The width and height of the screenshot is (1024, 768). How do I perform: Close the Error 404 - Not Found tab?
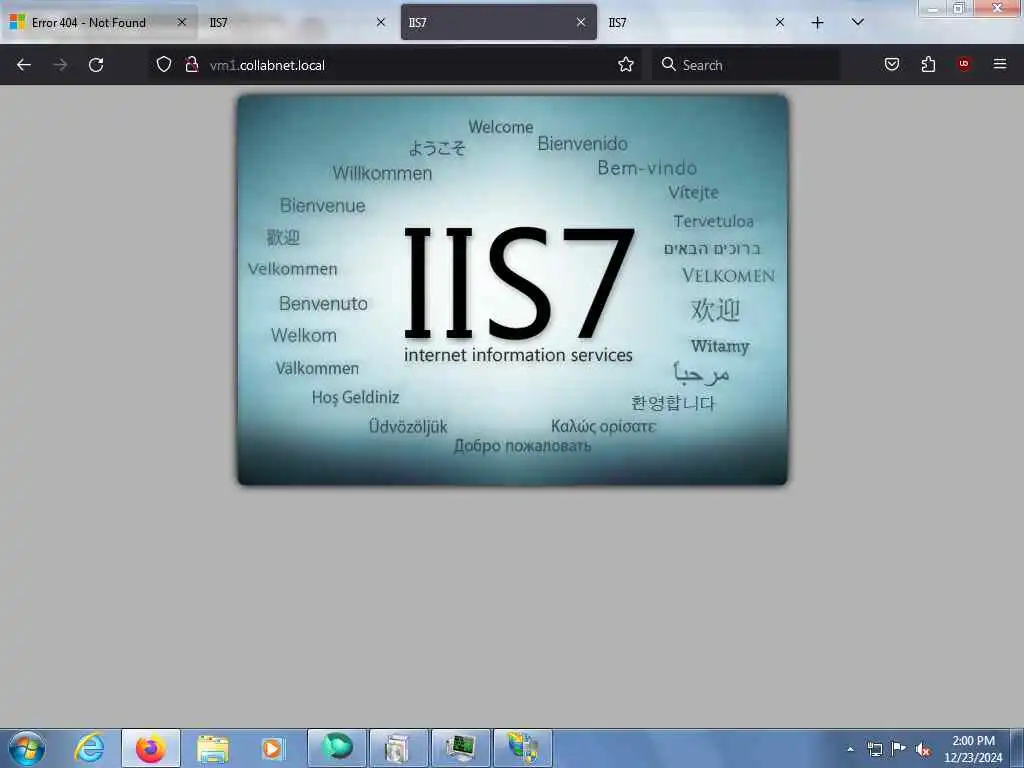point(182,22)
